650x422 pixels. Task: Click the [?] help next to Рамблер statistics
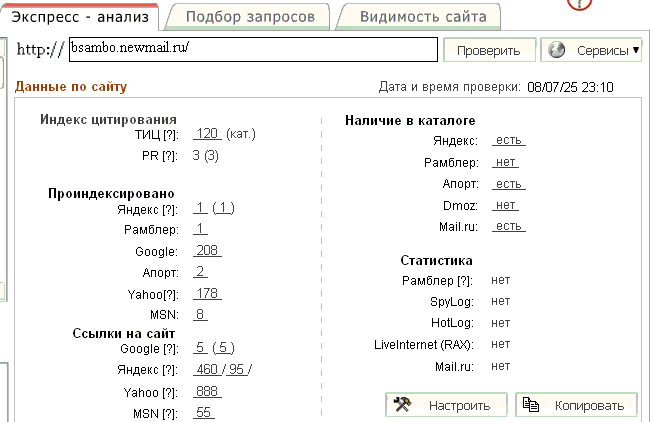coord(465,281)
